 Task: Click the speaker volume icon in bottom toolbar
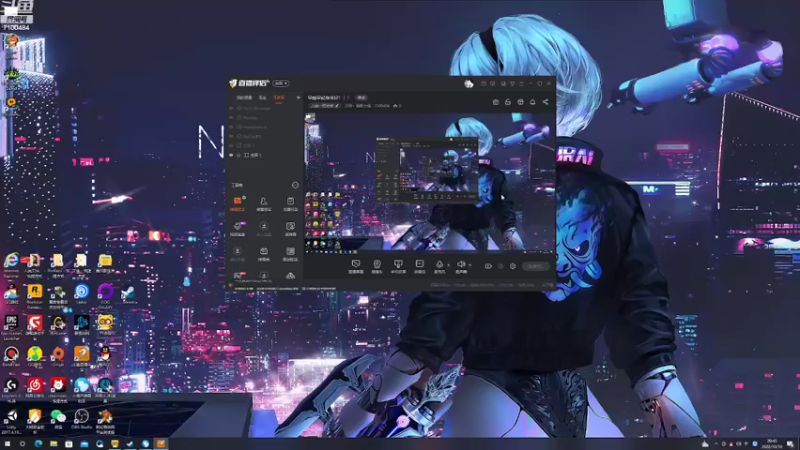[461, 264]
